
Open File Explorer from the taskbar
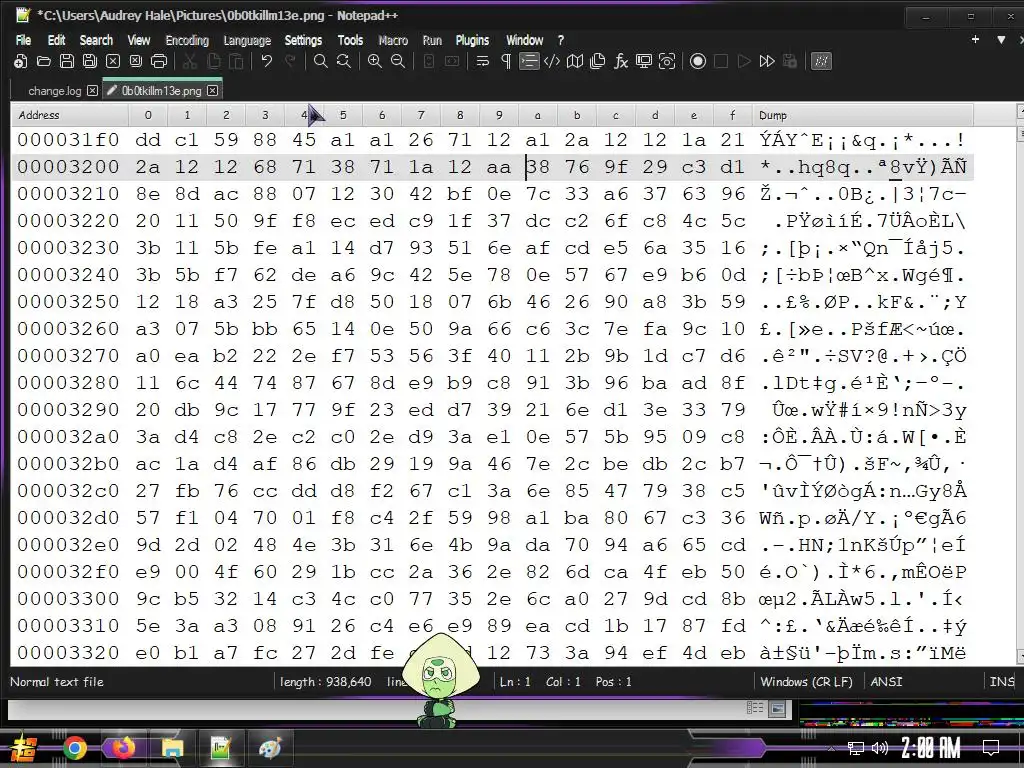point(172,748)
